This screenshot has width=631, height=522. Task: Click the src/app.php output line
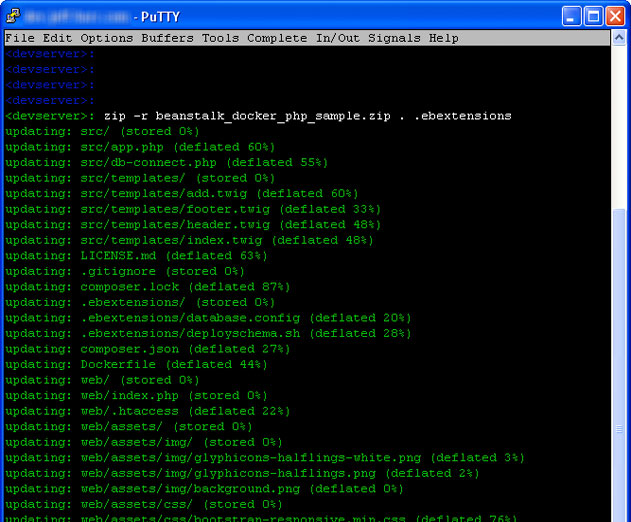tap(140, 147)
